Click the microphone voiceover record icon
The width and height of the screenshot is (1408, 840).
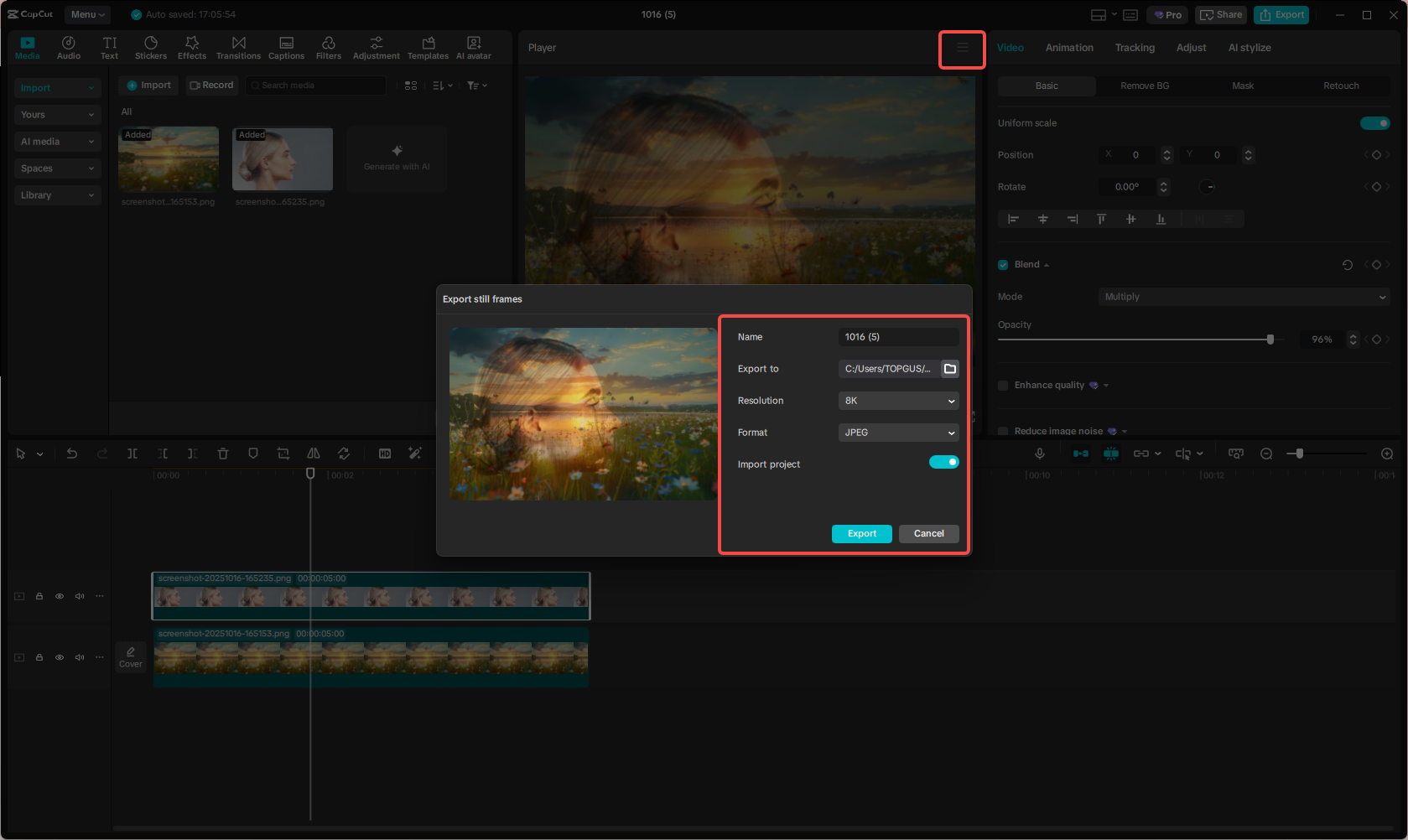pos(1040,454)
